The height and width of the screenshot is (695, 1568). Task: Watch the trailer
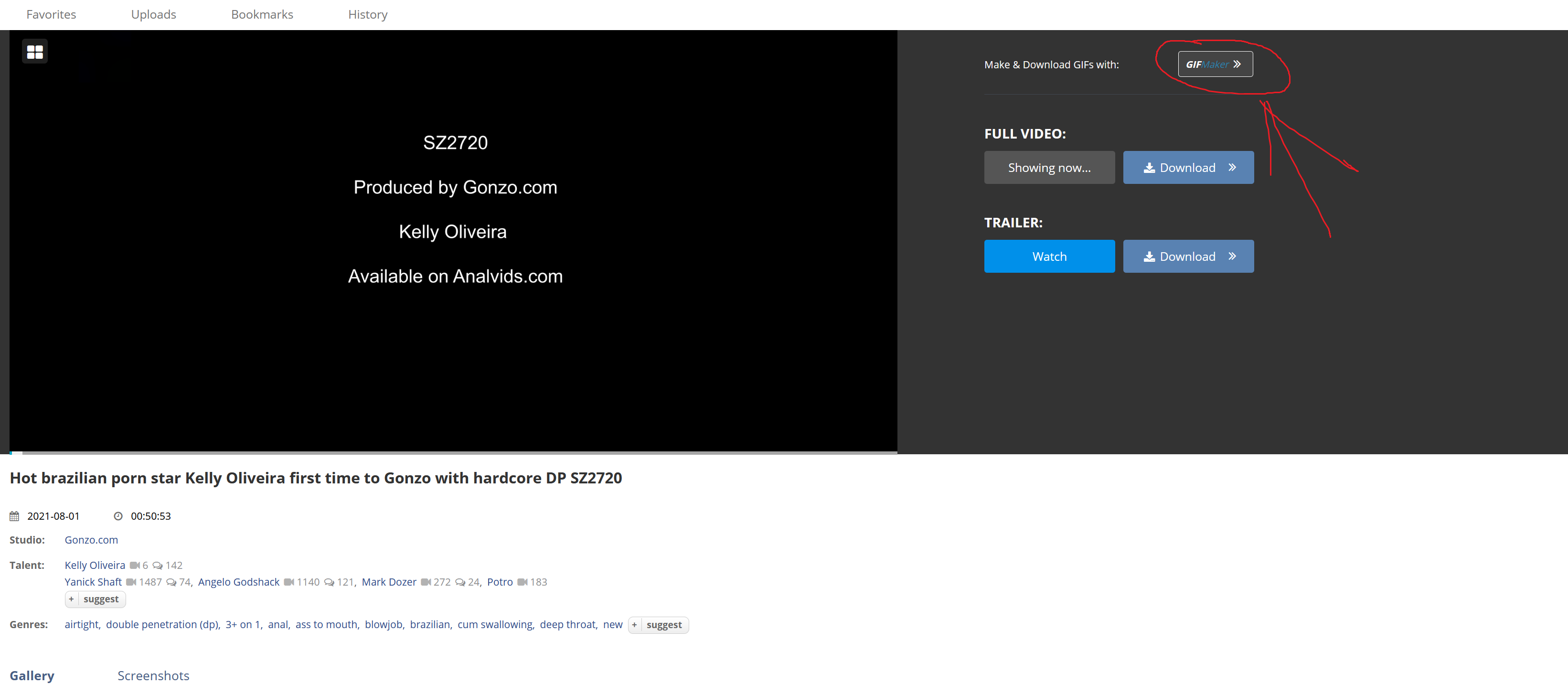tap(1049, 256)
